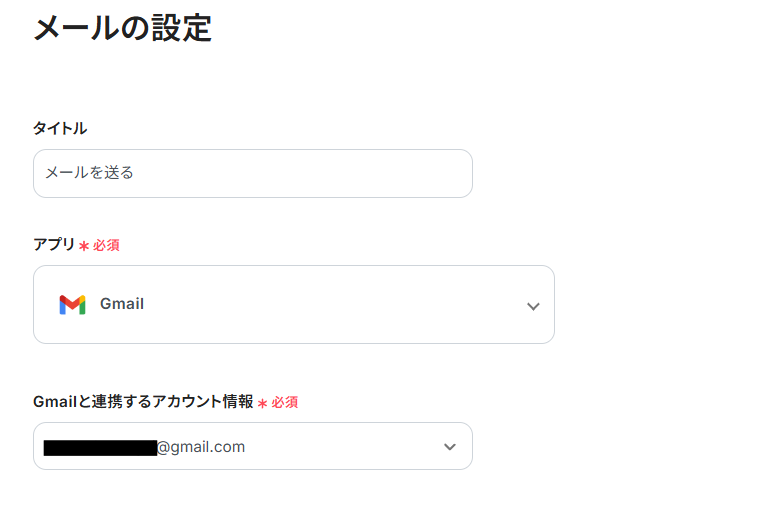Click the タイトル field label
Viewport: 757px width, 508px height.
click(x=60, y=128)
